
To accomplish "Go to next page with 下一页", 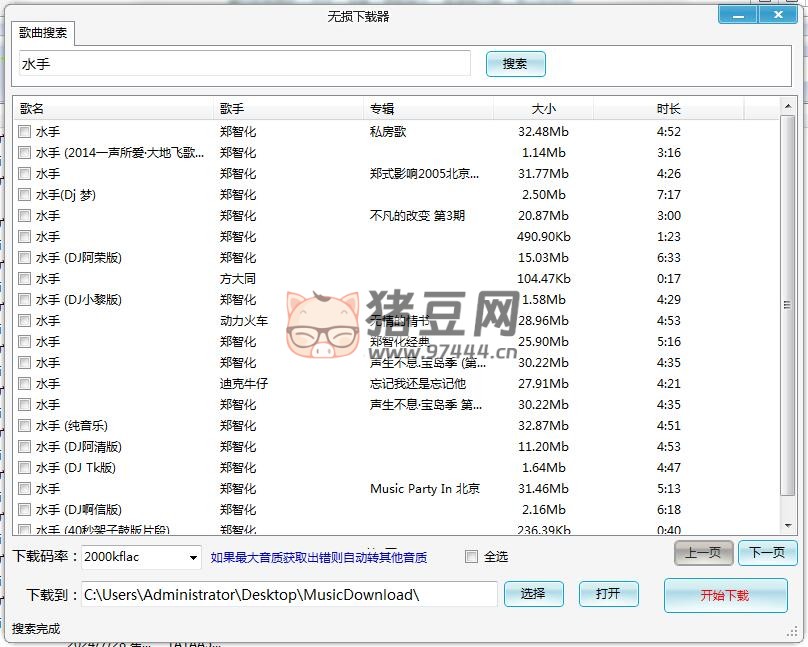I will pos(768,553).
